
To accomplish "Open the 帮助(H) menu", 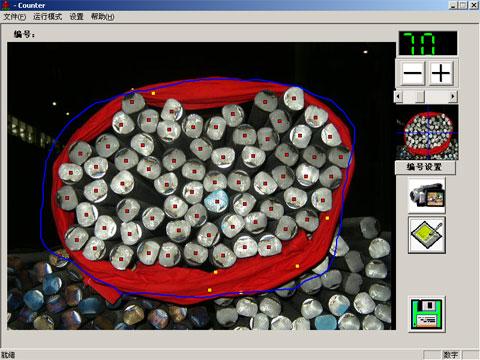I will tap(103, 17).
